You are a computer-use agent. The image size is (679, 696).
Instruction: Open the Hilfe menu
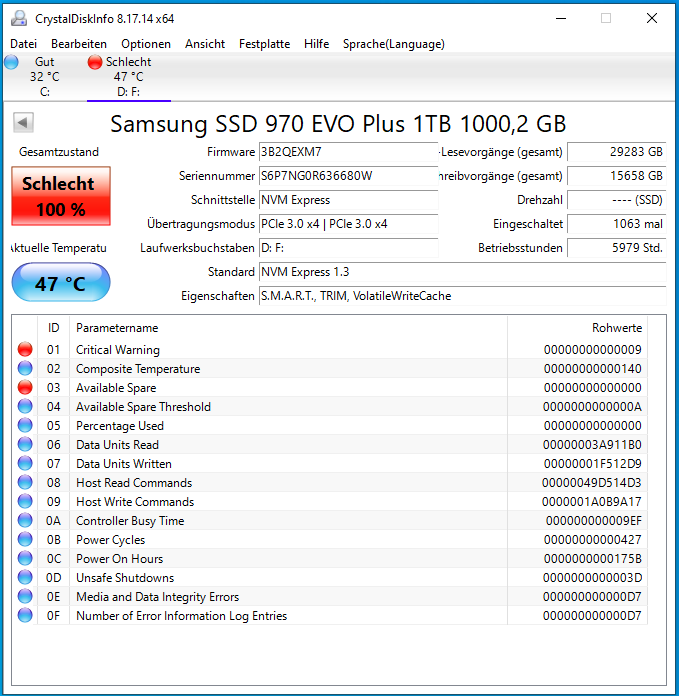[x=316, y=44]
